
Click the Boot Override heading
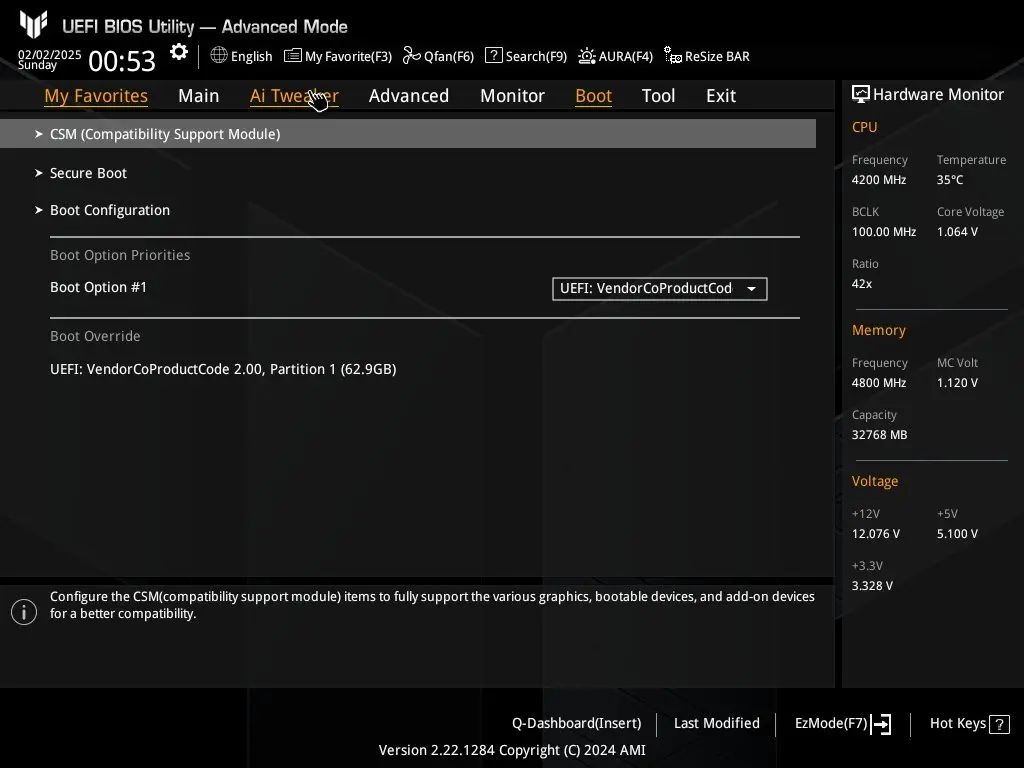pos(95,336)
